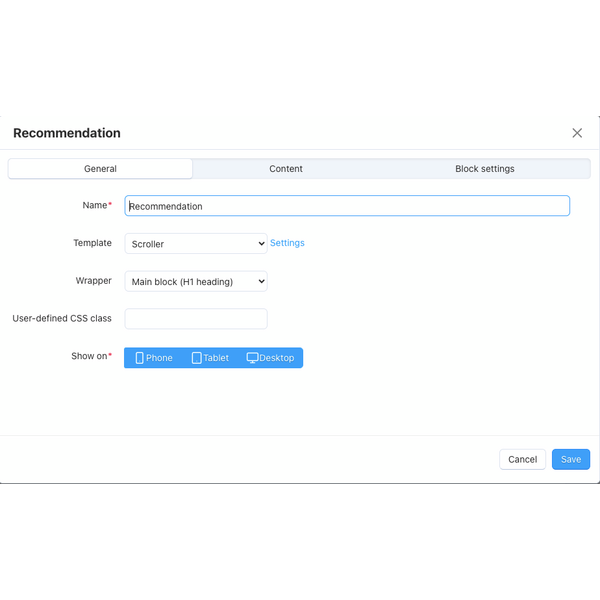Switch to the General tab
Screen dimensions: 600x600
click(100, 169)
